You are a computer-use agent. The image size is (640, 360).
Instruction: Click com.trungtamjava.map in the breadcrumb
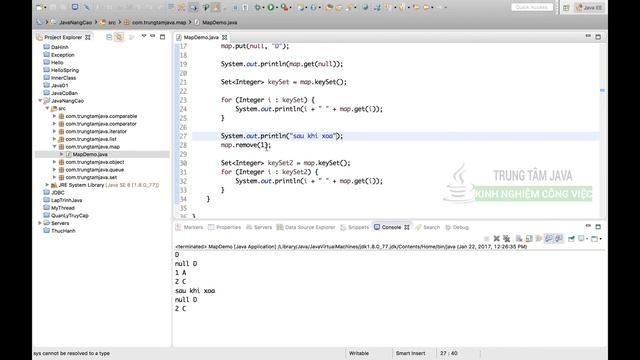coord(159,22)
